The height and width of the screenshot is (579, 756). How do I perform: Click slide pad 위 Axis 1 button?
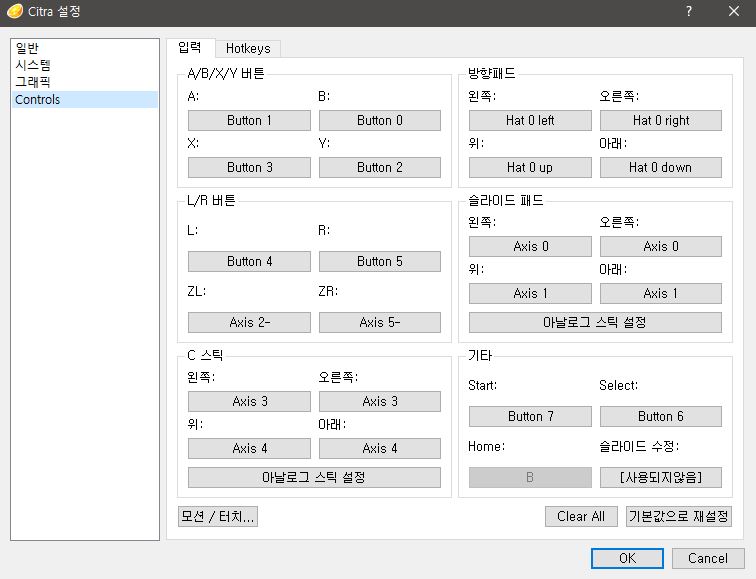(x=530, y=294)
